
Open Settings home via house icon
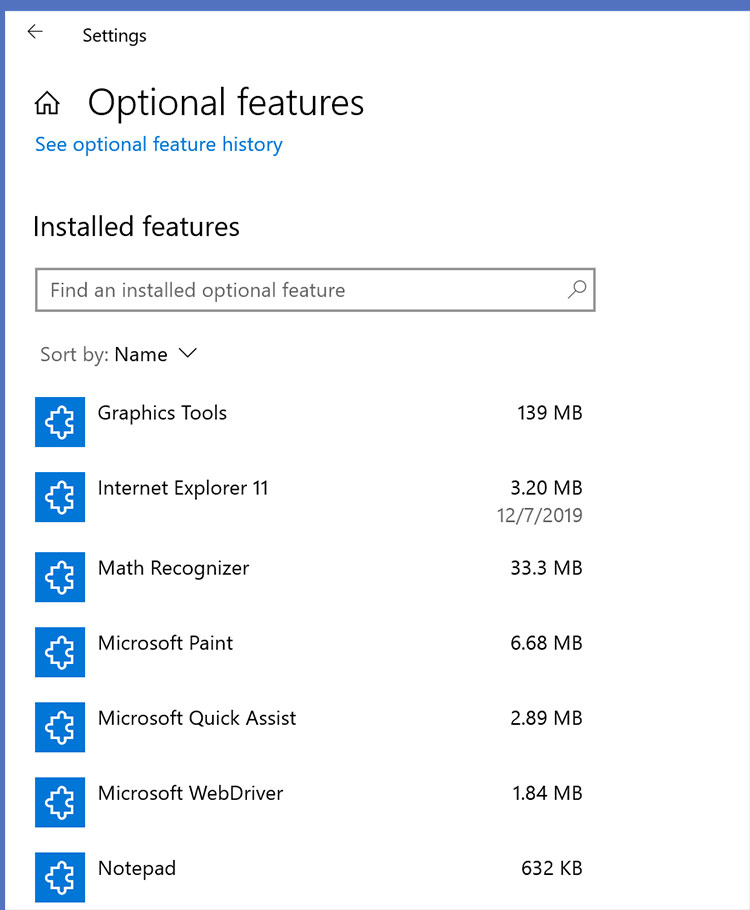[x=47, y=103]
